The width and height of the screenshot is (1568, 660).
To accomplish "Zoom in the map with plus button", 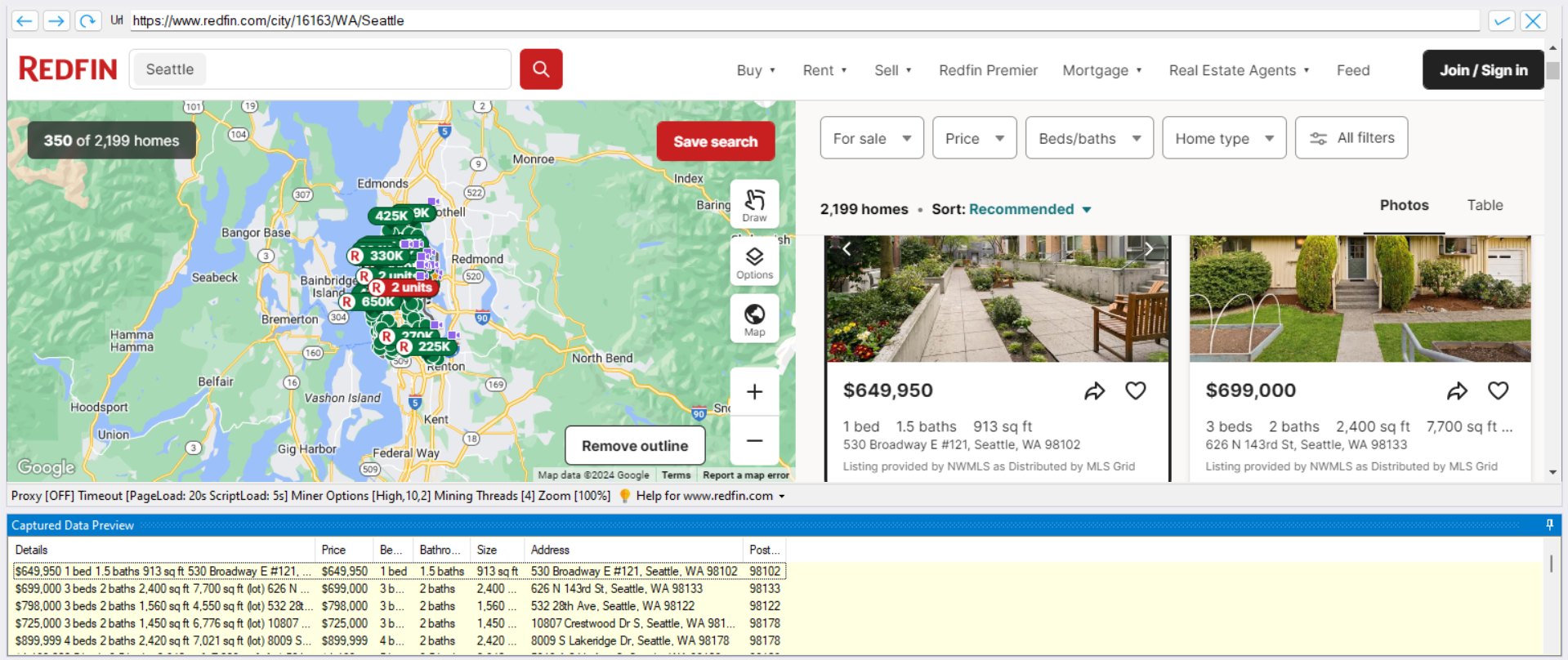I will (754, 392).
